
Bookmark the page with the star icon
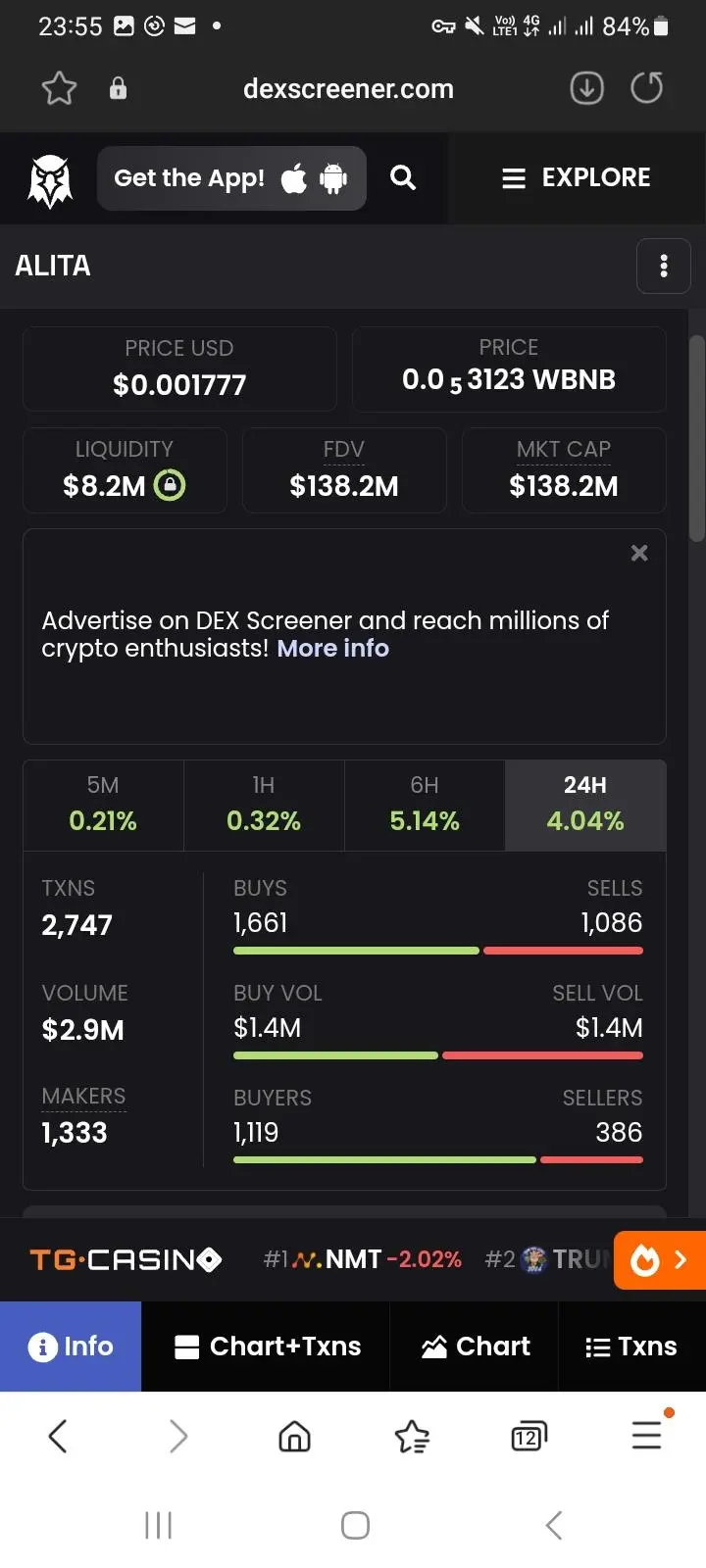click(59, 88)
